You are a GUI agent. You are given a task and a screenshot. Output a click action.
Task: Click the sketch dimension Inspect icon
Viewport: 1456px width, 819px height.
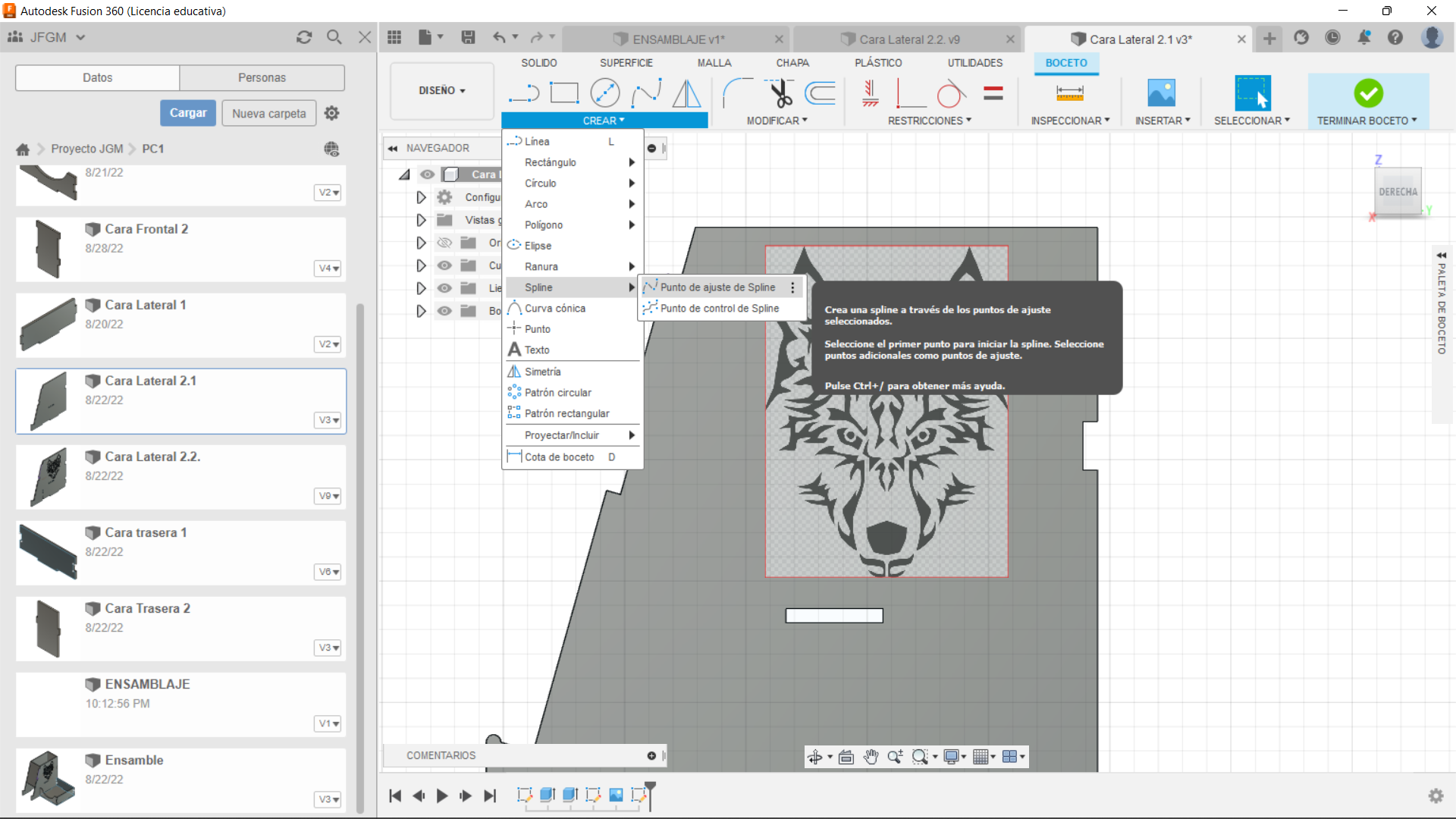click(x=1069, y=93)
